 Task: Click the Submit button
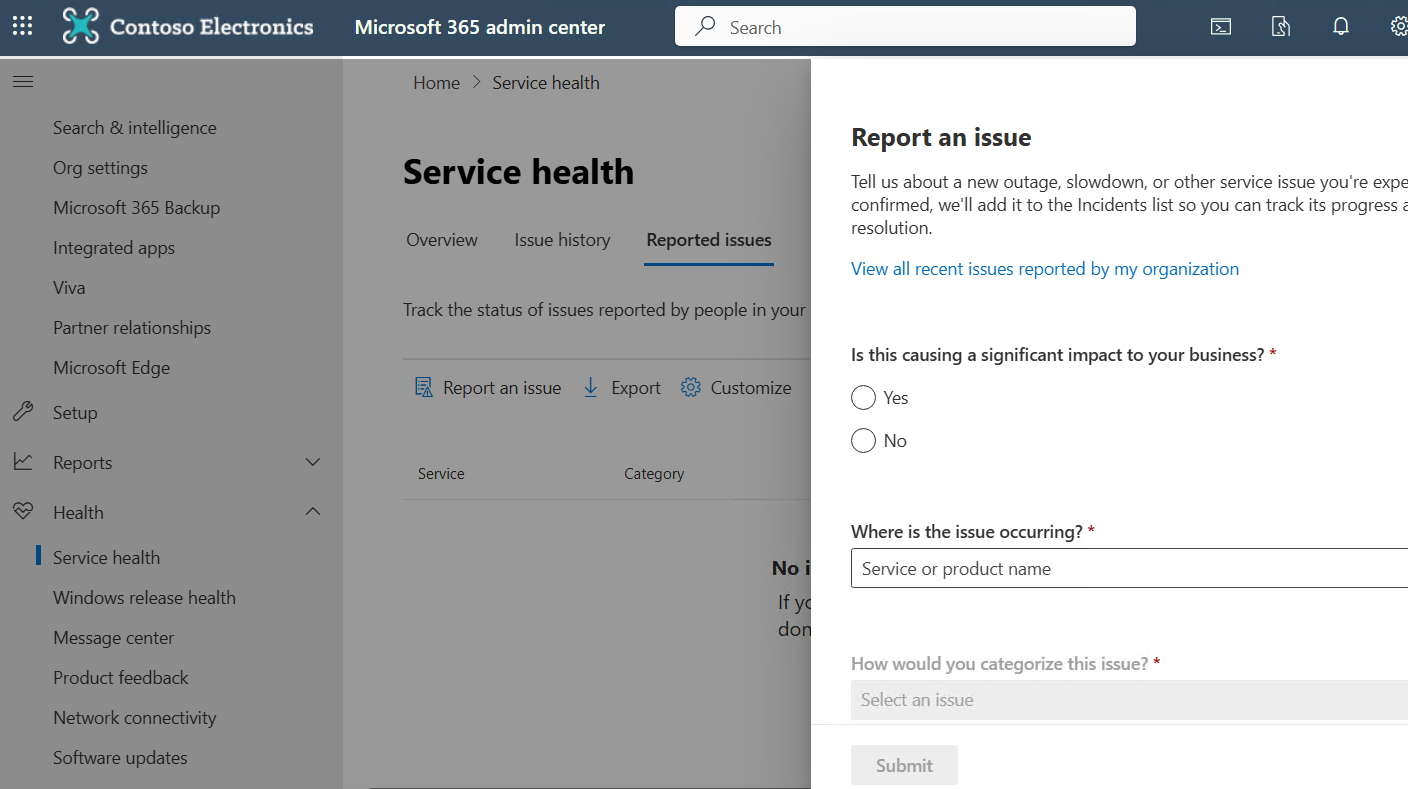904,765
